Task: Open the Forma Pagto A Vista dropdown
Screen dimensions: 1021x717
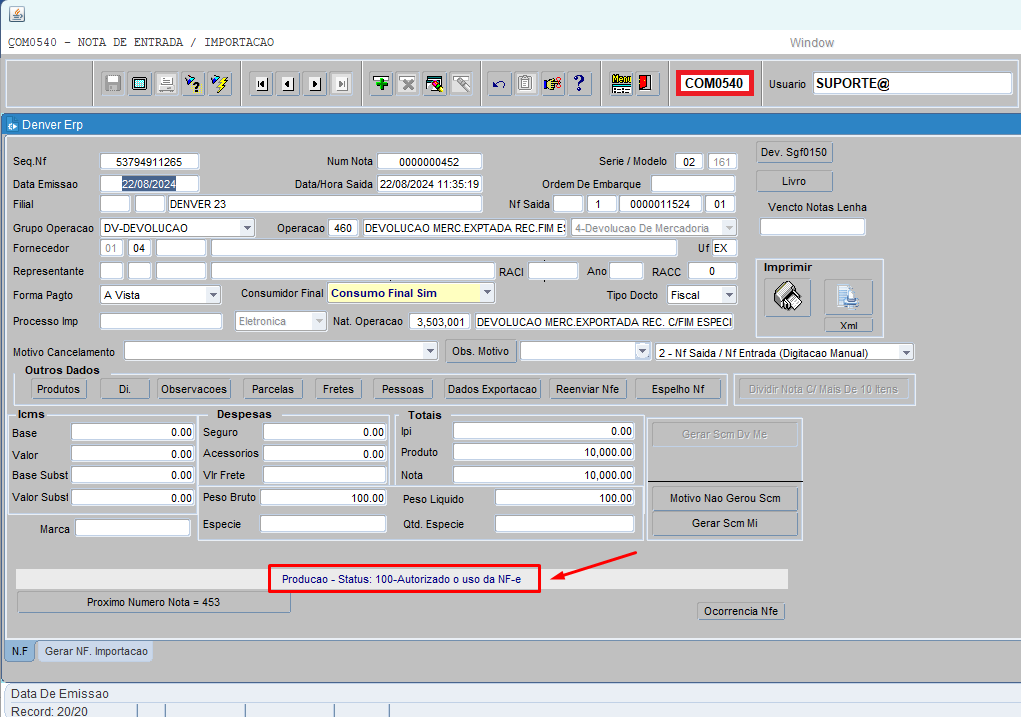Action: (213, 295)
